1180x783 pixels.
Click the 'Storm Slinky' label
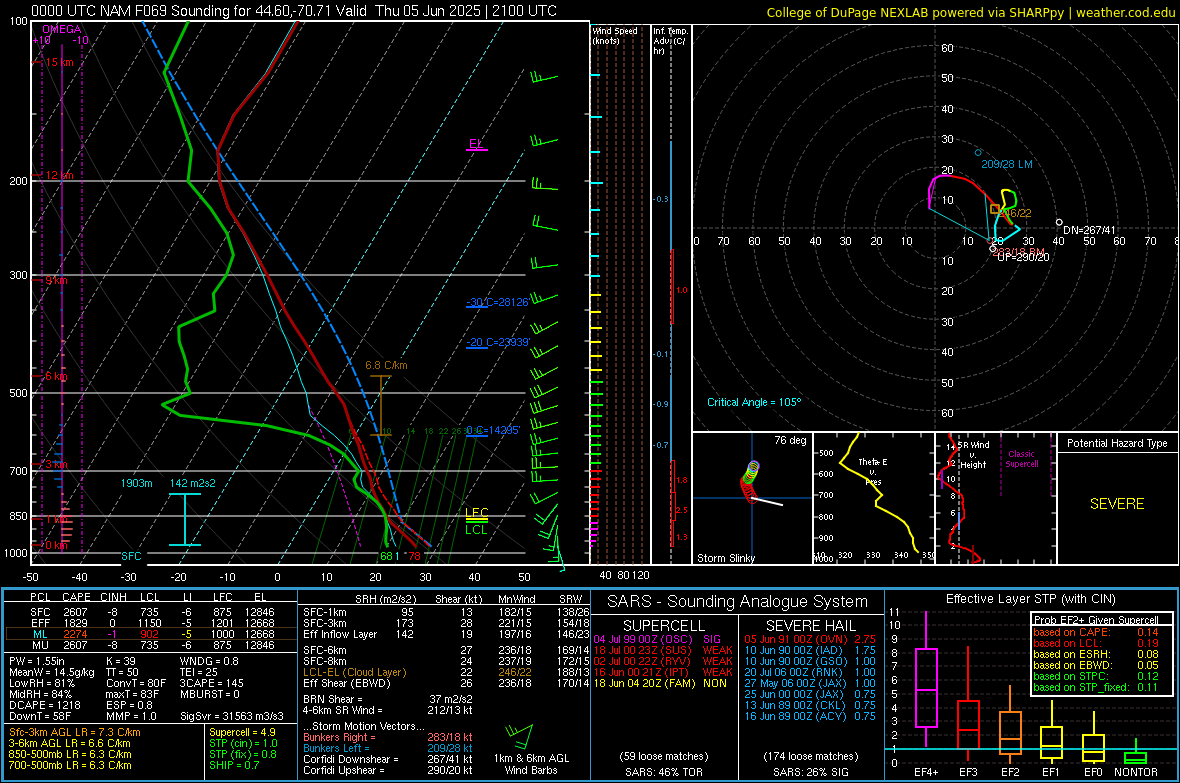click(726, 558)
